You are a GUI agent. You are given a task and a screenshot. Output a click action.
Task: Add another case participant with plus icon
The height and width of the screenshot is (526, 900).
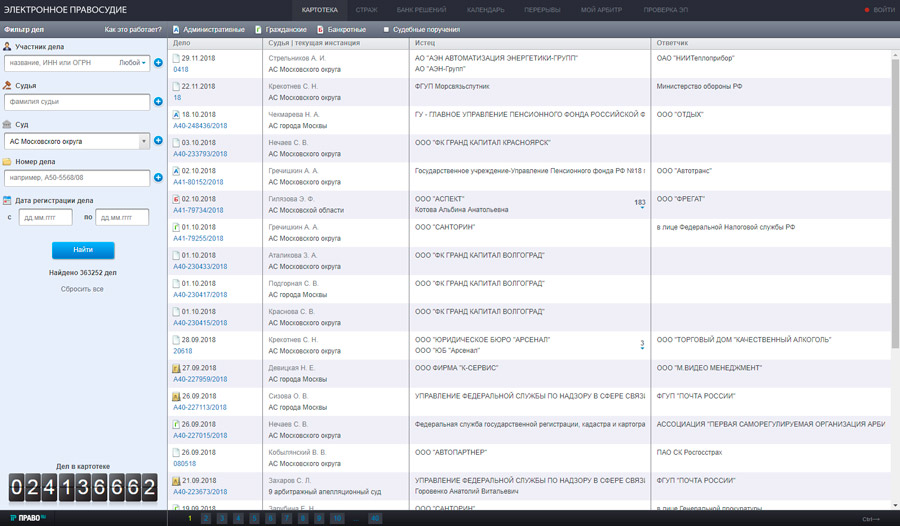[x=158, y=63]
